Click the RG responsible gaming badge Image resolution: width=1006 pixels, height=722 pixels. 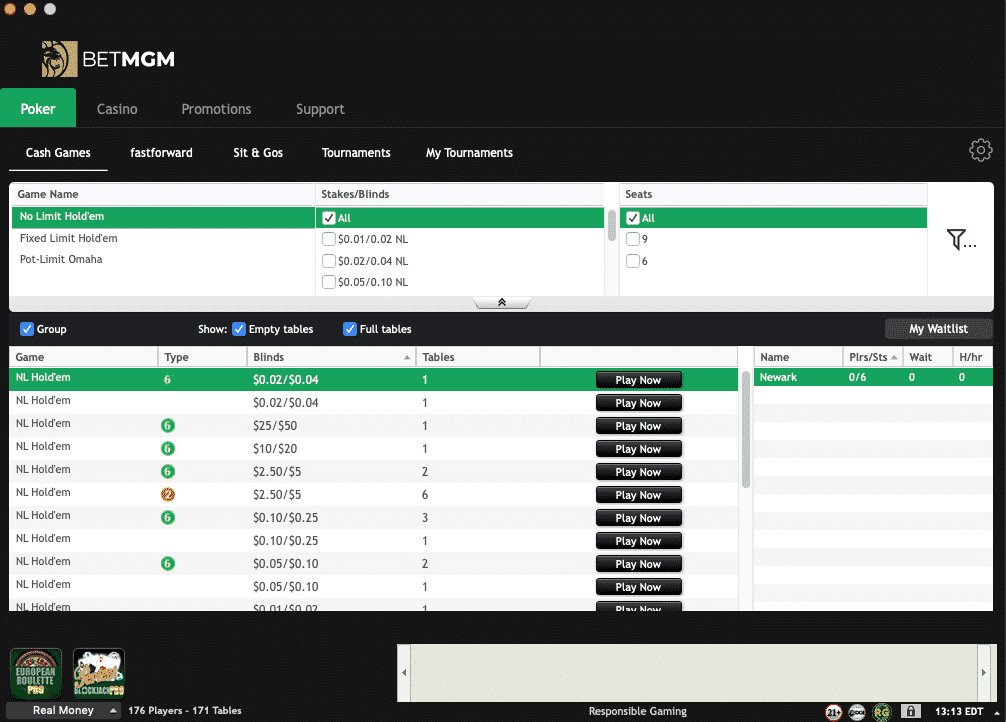click(x=882, y=712)
